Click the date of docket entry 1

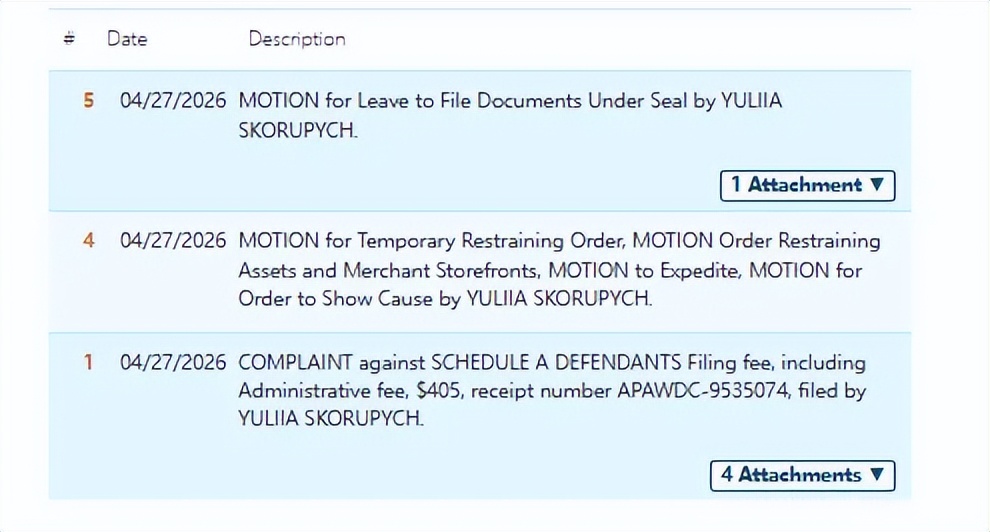[173, 363]
